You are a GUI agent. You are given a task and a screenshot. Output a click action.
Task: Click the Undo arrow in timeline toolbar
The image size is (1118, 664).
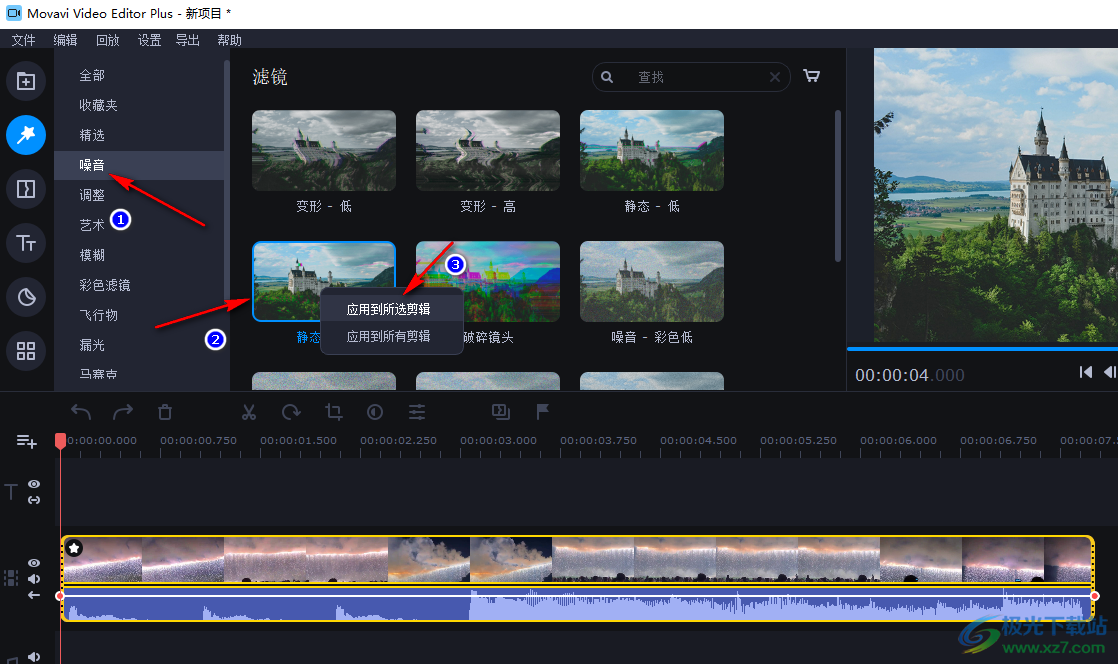pos(81,412)
